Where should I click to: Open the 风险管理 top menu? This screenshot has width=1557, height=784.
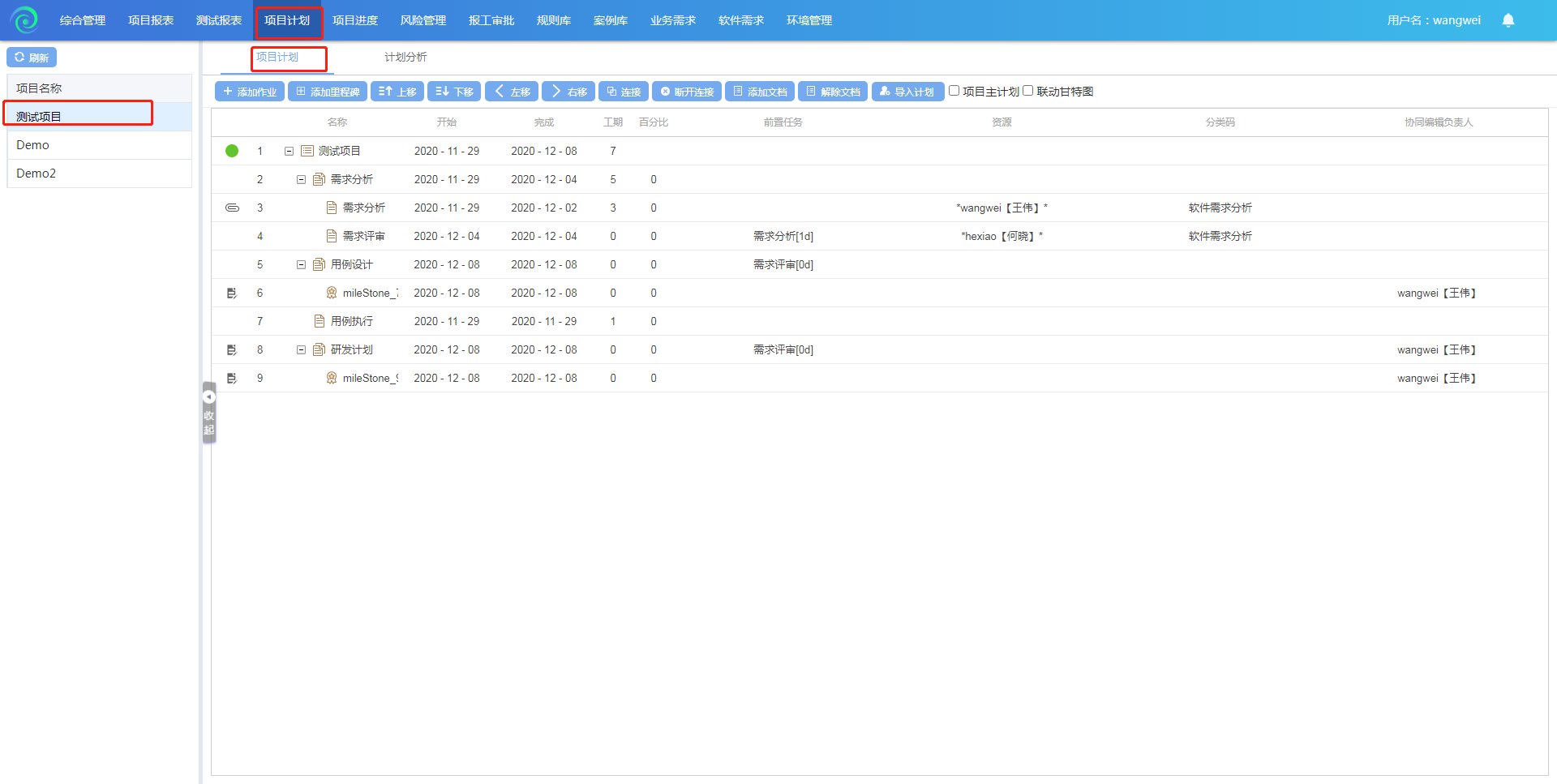[x=422, y=20]
